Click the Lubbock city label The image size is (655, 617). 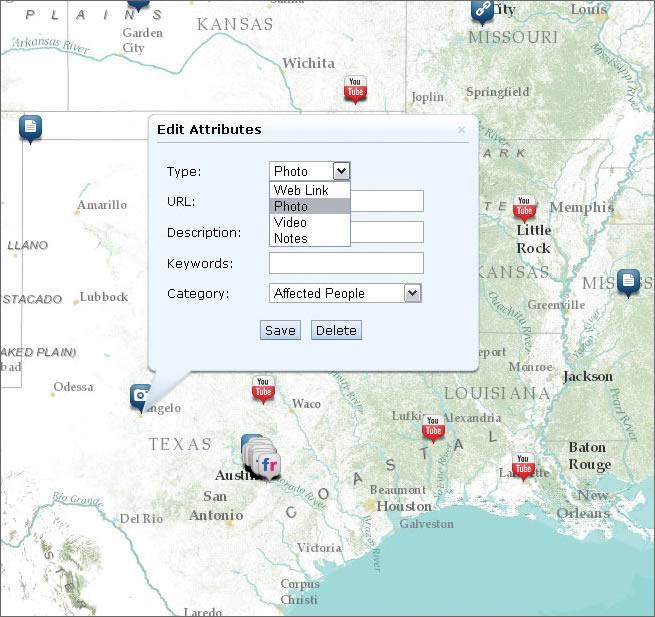(104, 297)
